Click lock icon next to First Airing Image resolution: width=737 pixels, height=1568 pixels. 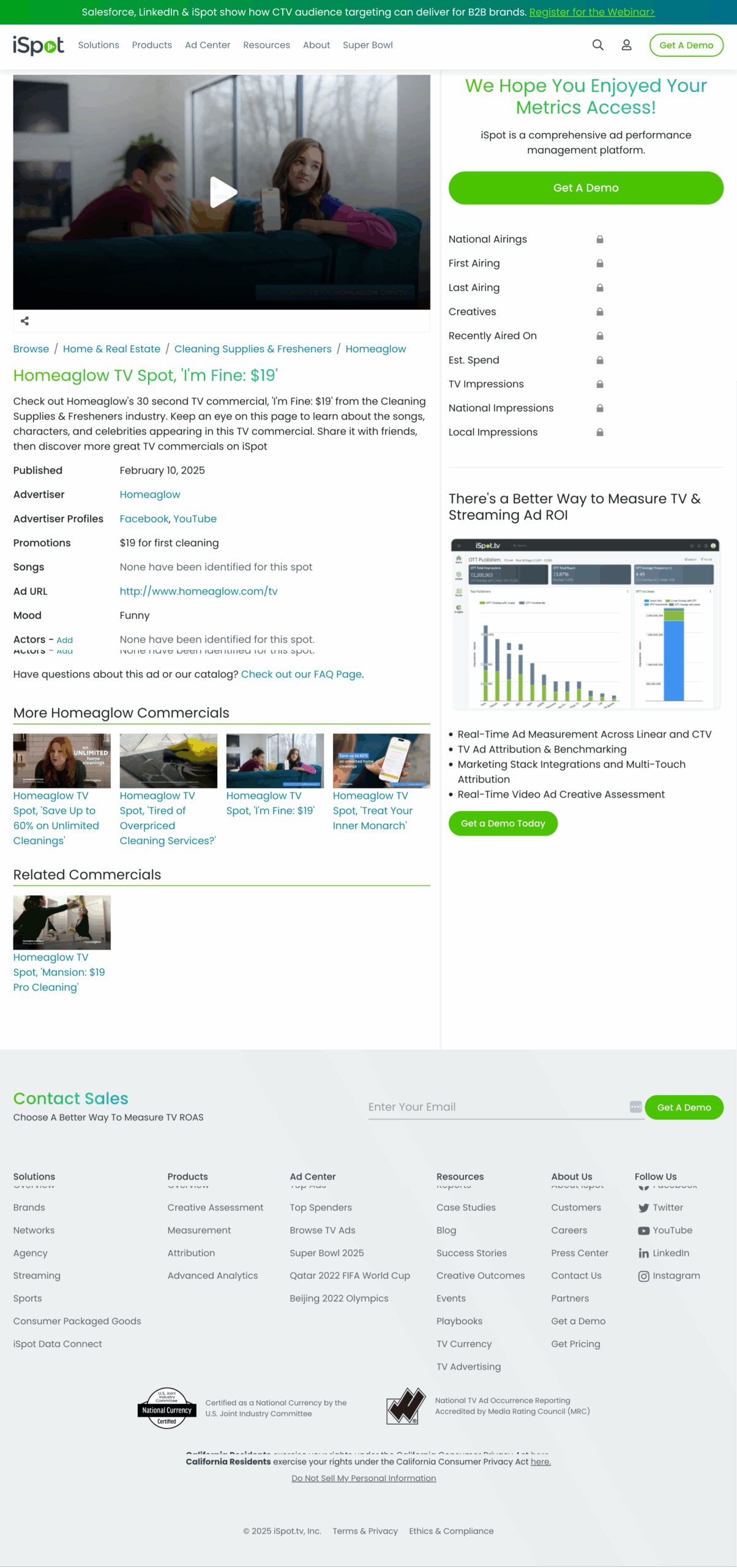(x=600, y=263)
